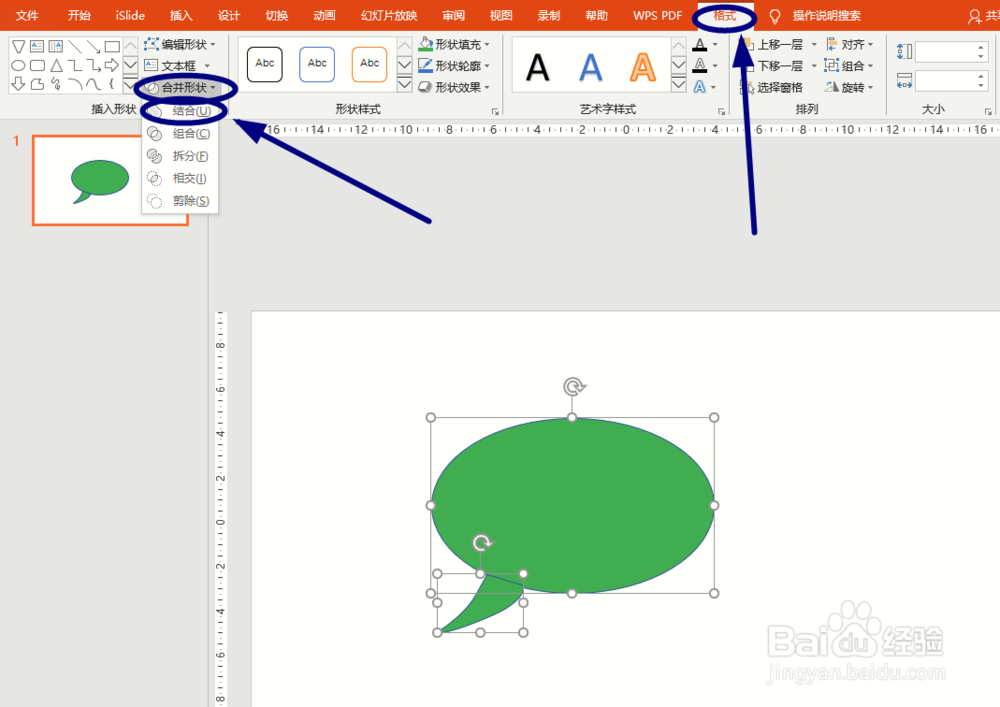The height and width of the screenshot is (707, 1000).
Task: Open Send Backward (下移一层) arrow menu
Action: point(814,66)
